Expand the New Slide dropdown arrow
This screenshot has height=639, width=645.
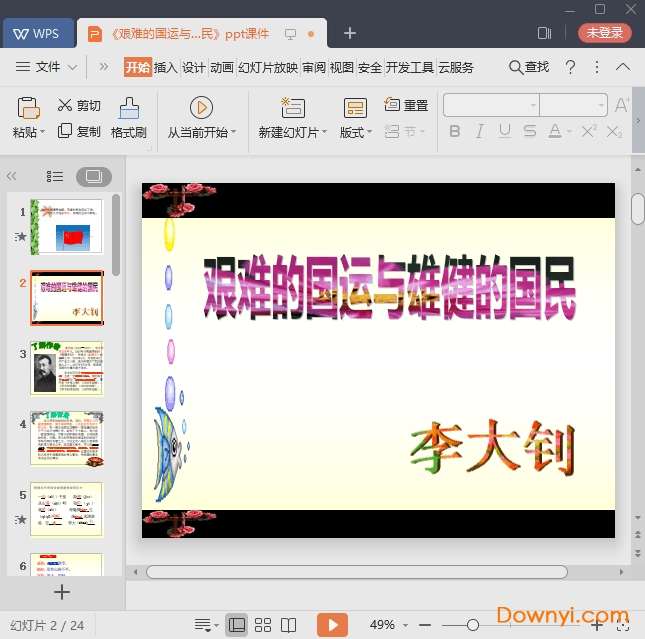[324, 132]
